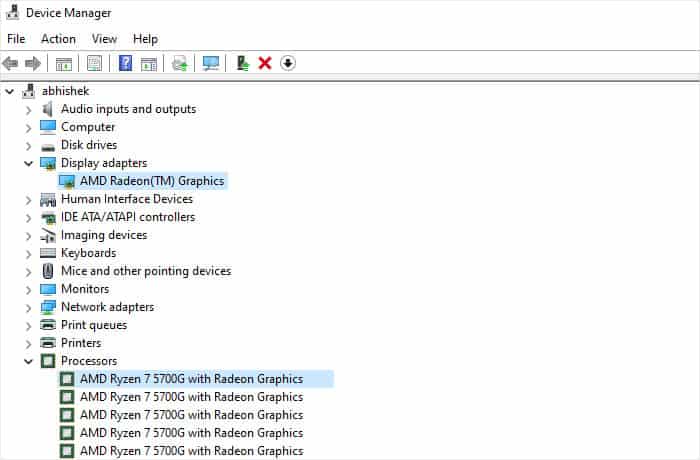The width and height of the screenshot is (700, 460).
Task: Click the AMD Radeon(TM) Graphics device icon
Action: [x=67, y=181]
